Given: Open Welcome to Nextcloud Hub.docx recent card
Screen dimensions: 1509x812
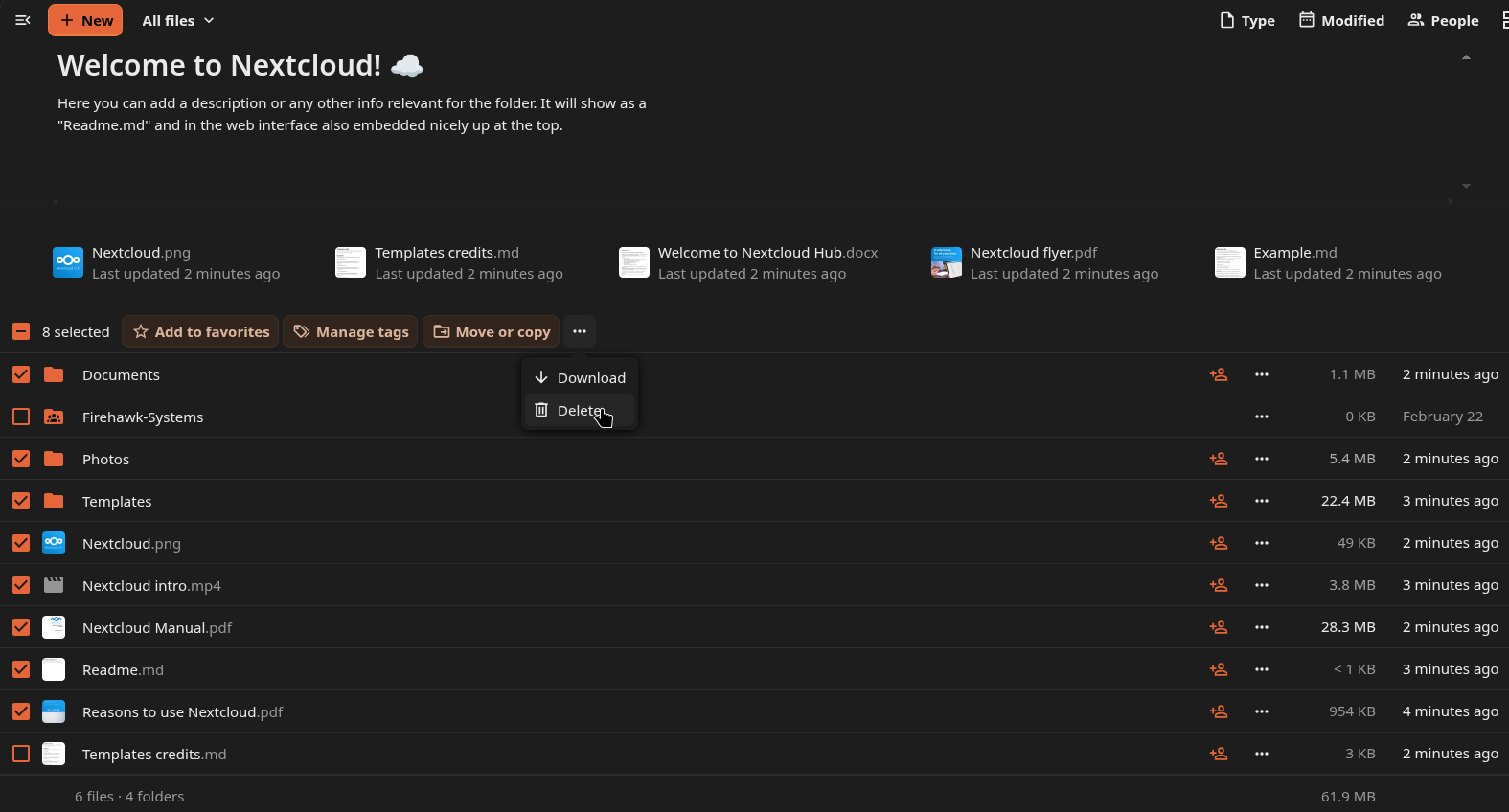Looking at the screenshot, I should coord(749,263).
